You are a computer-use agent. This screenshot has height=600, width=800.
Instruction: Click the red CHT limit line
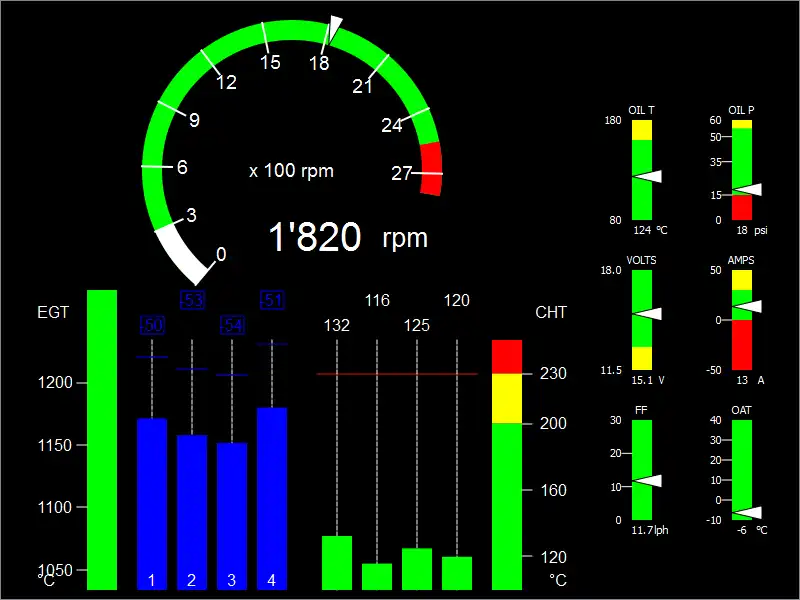pyautogui.click(x=397, y=374)
